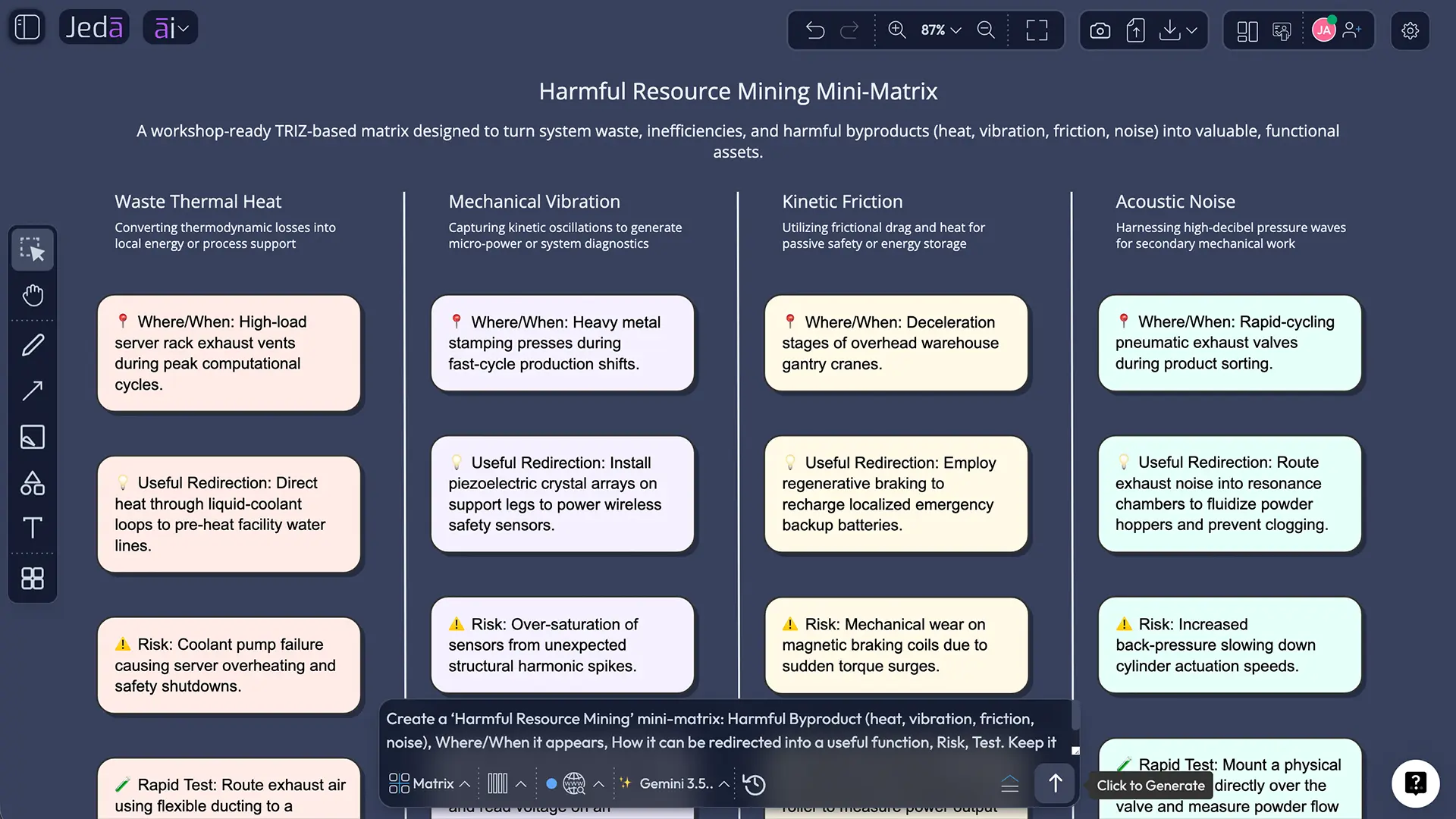Select the 'Where/When: Heavy metal stamping' card
1456x819 pixels.
562,343
